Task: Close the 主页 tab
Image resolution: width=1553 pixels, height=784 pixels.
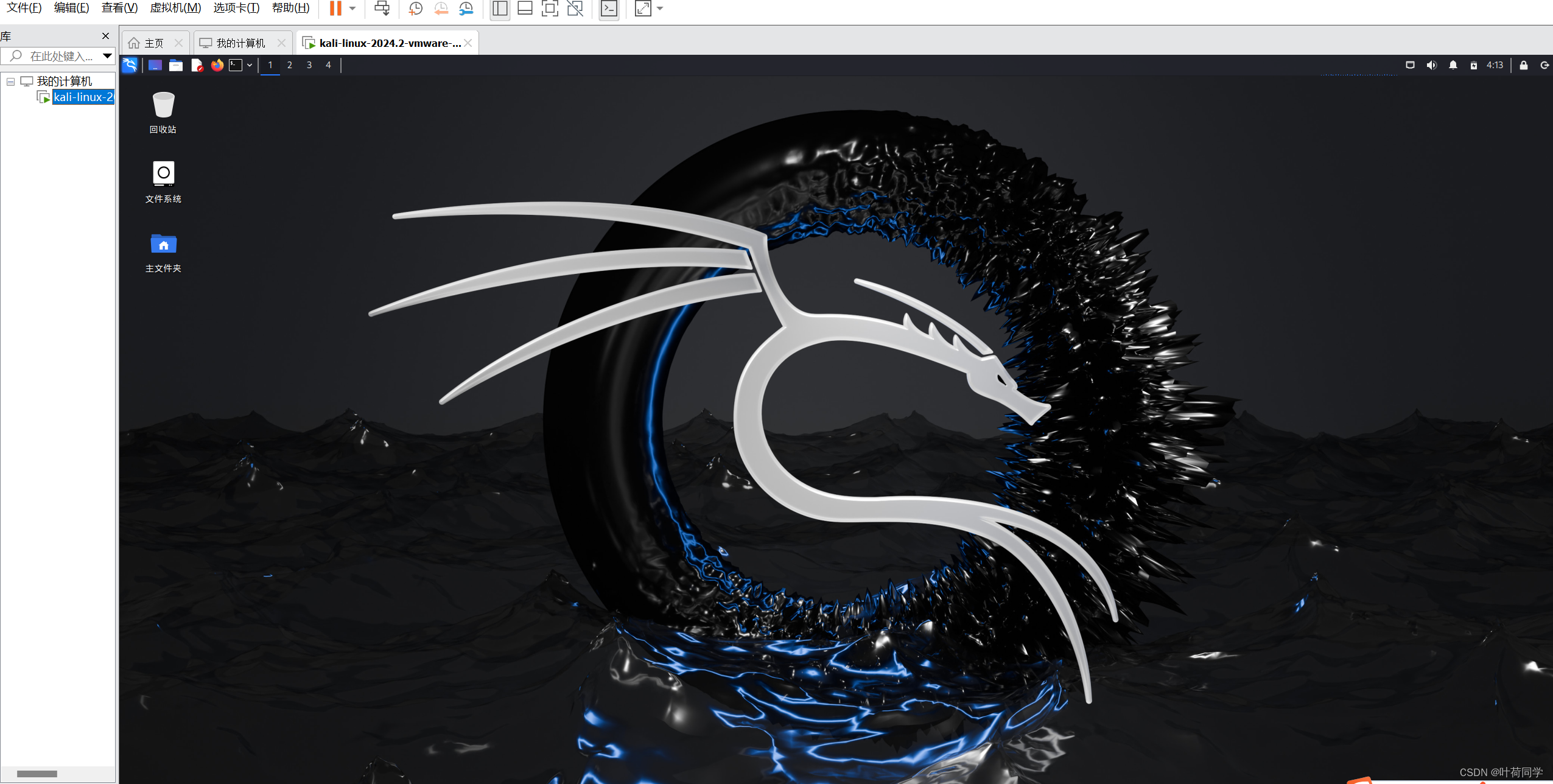Action: pyautogui.click(x=178, y=43)
